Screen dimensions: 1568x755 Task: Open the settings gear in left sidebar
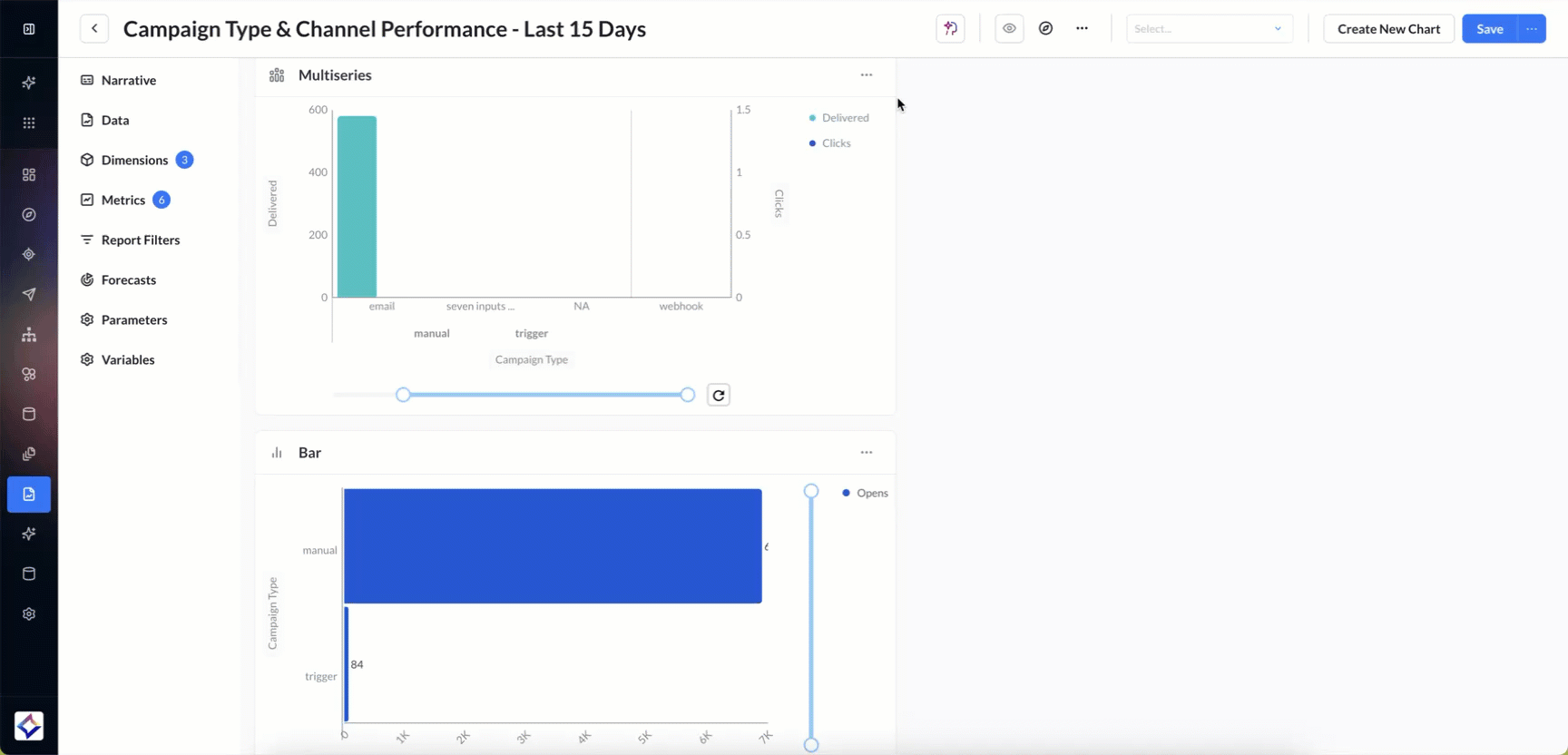tap(29, 614)
